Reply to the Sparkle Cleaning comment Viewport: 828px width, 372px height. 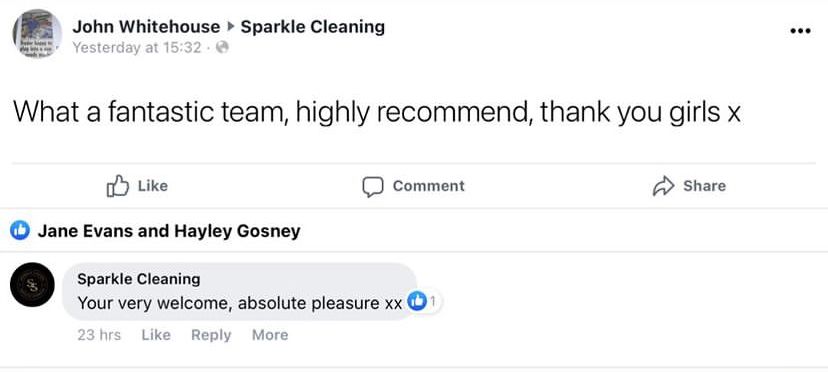[211, 335]
